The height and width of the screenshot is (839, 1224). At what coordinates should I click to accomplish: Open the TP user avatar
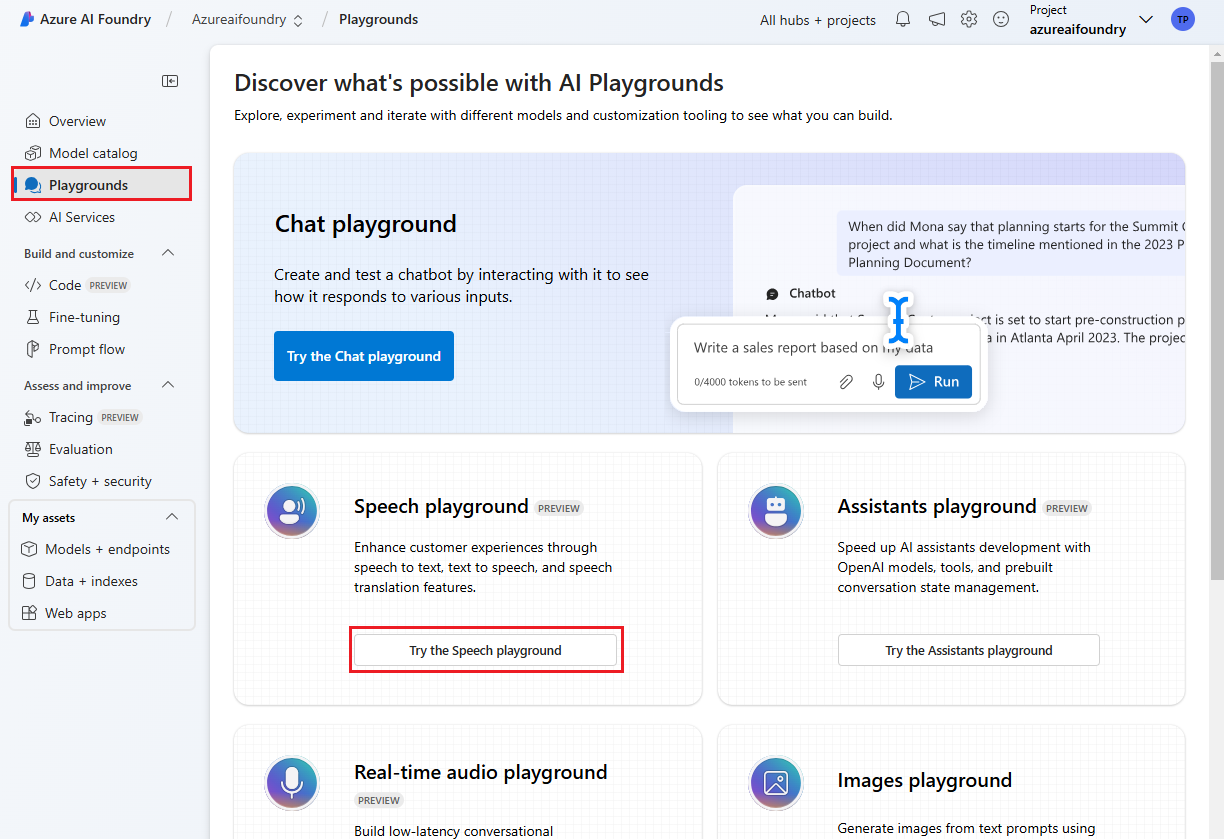tap(1183, 19)
